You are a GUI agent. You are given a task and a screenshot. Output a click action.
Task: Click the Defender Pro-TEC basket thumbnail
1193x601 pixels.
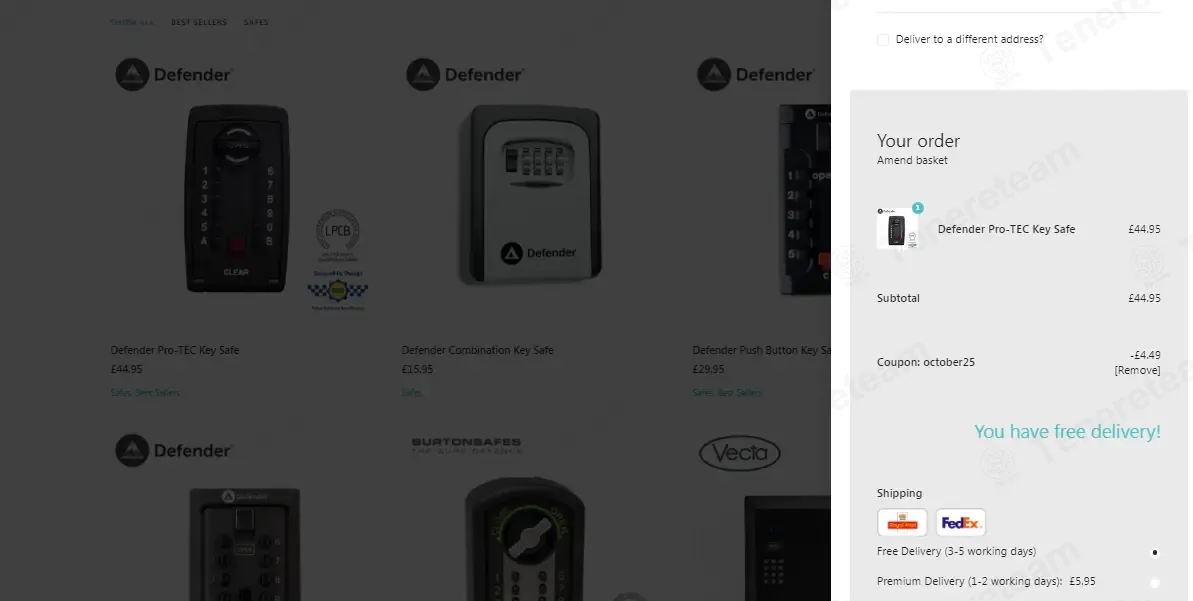[x=898, y=228]
